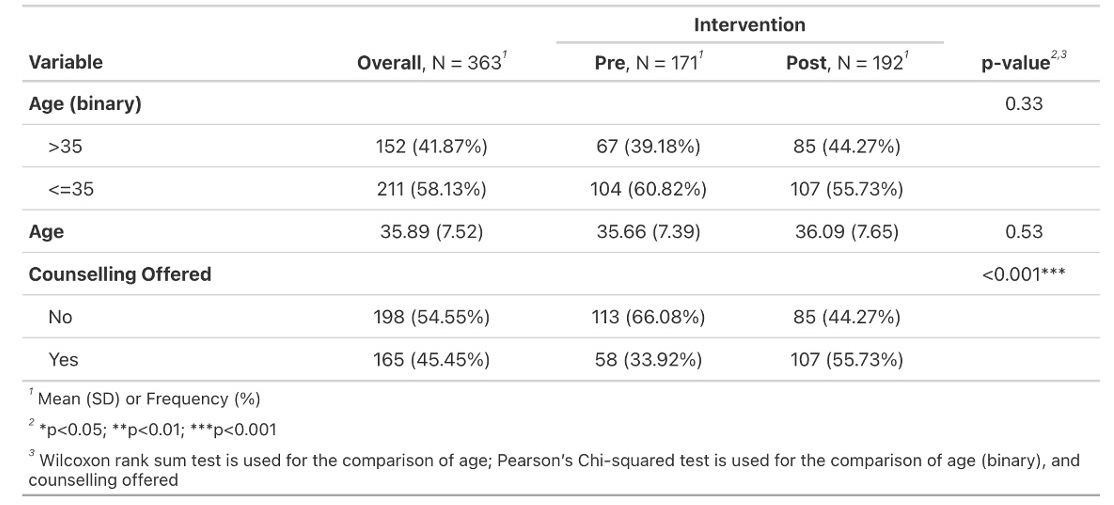Click the <0.001*** p-value cell

[1023, 274]
